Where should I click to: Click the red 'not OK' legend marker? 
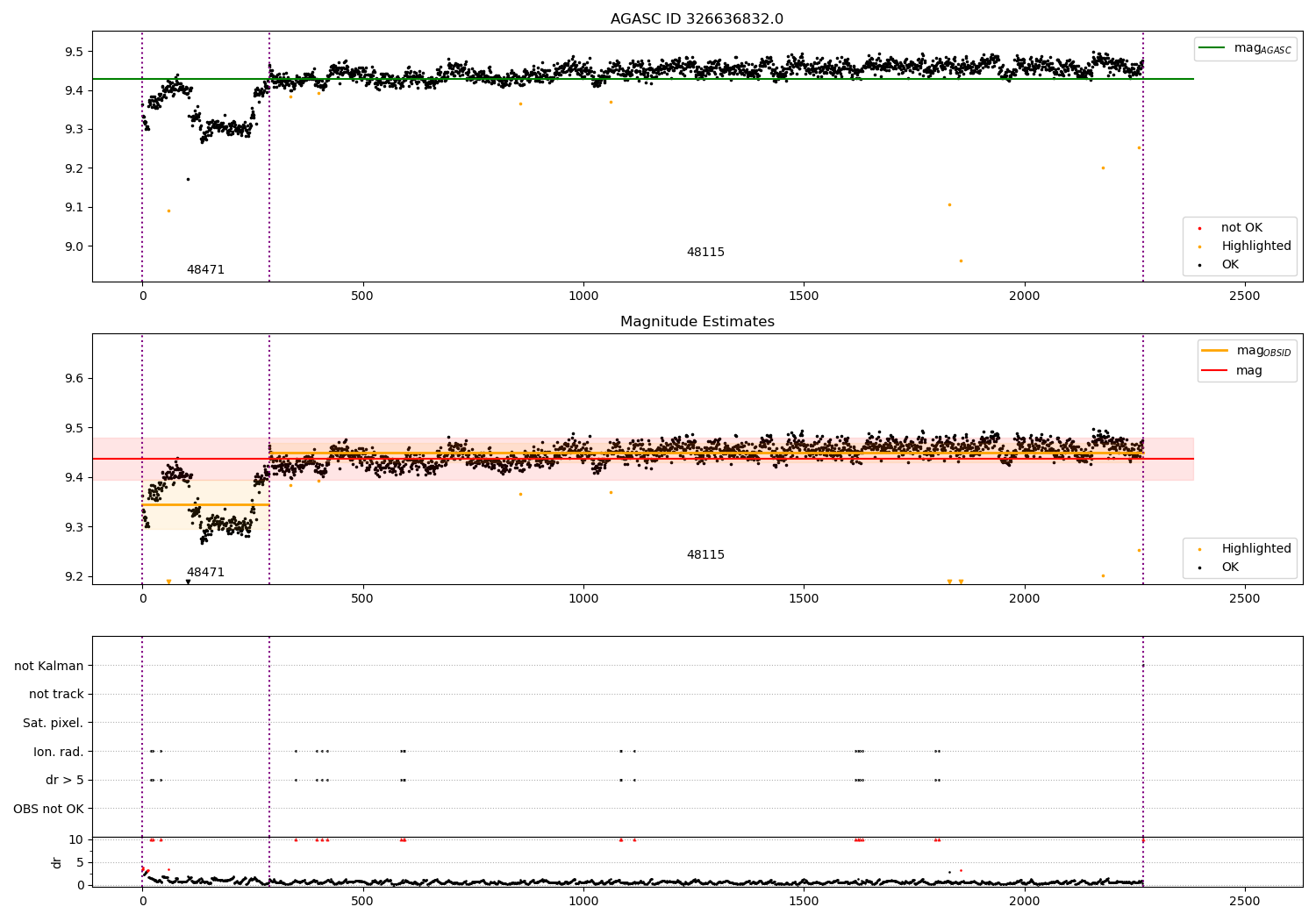(1199, 228)
